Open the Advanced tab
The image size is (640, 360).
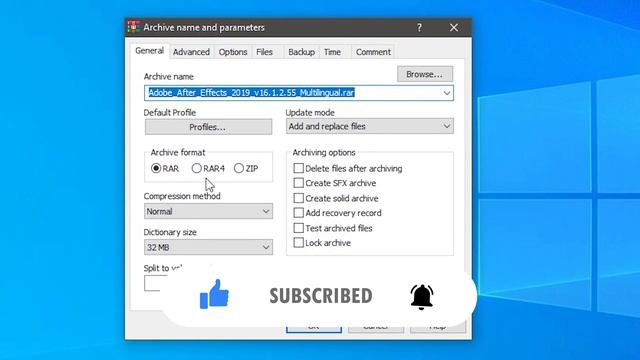[191, 52]
